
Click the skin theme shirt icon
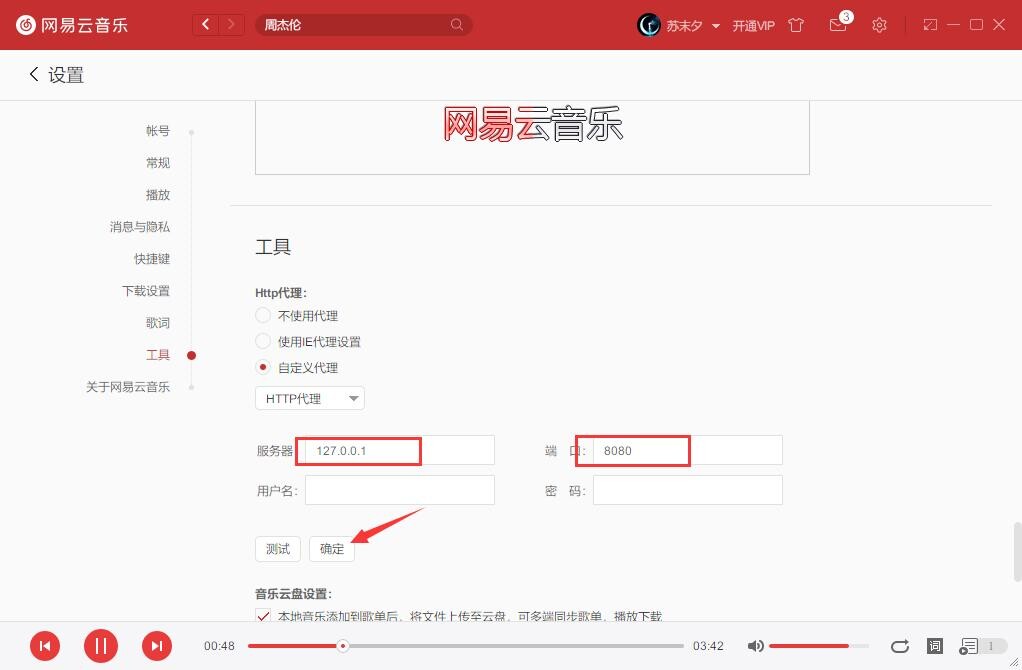796,25
